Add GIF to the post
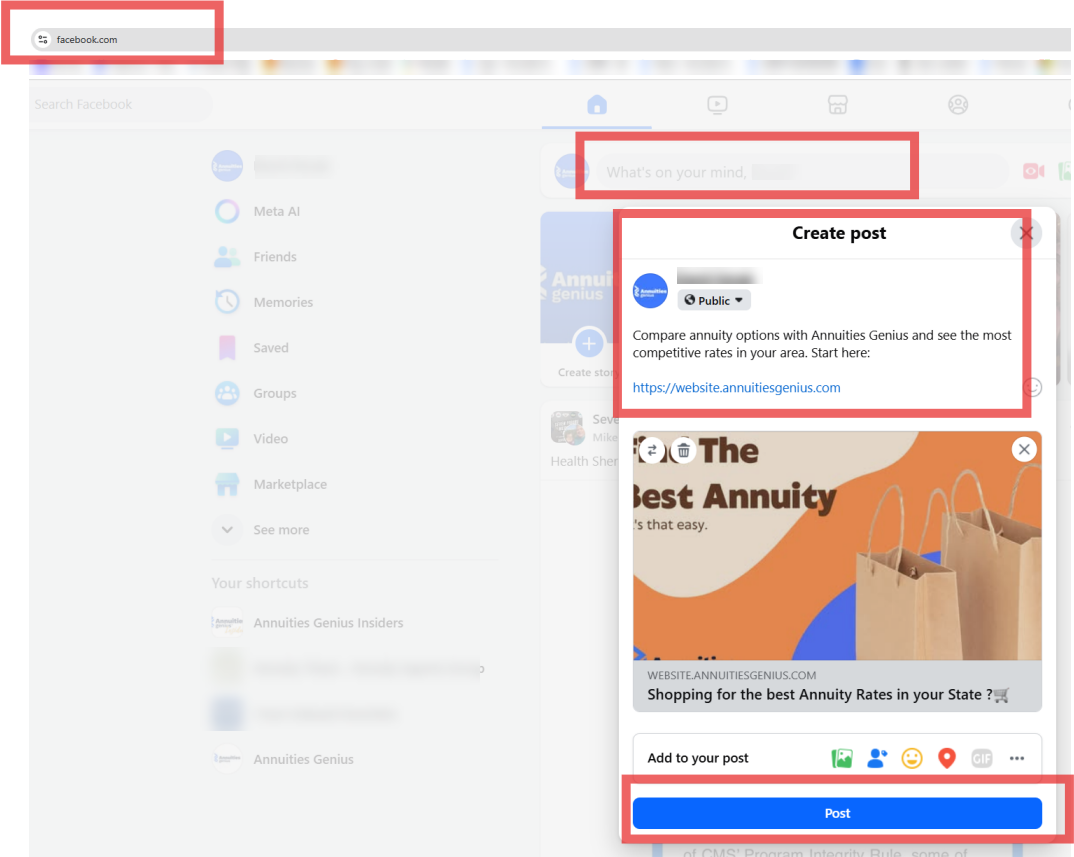This screenshot has width=1074, height=857. (982, 758)
